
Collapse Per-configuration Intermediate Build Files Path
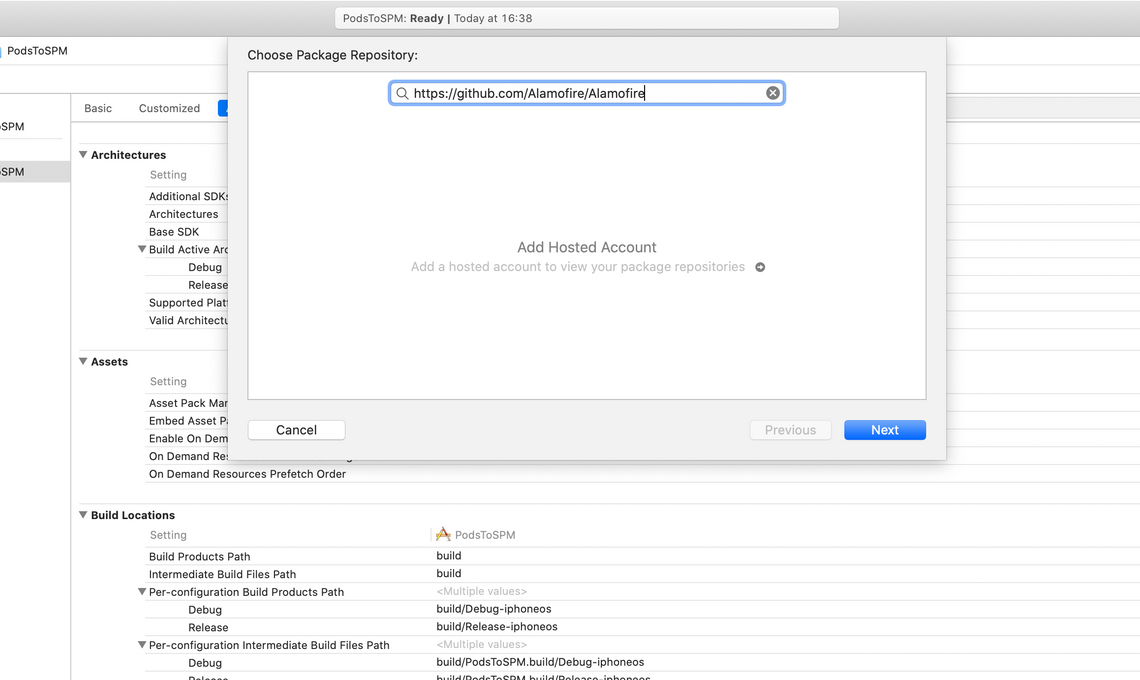coord(142,645)
